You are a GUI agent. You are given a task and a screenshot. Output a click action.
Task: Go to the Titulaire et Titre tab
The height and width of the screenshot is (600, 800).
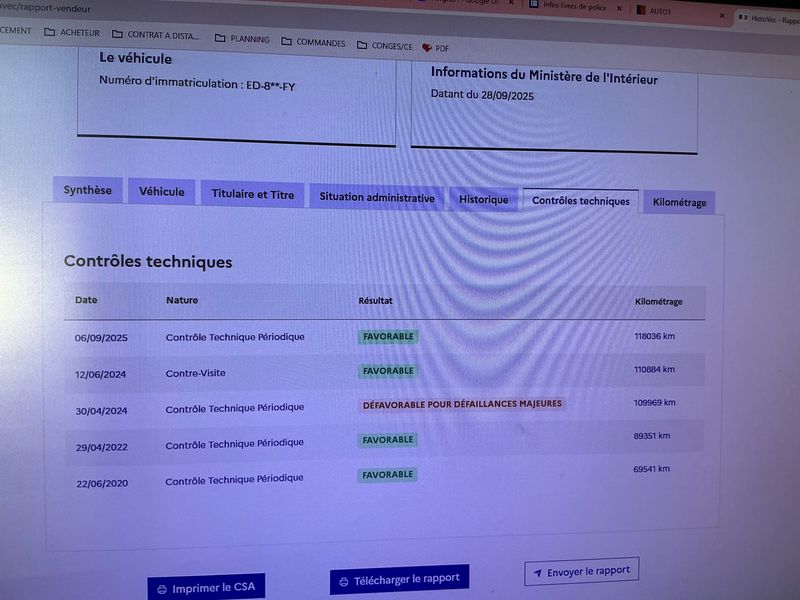pyautogui.click(x=253, y=195)
